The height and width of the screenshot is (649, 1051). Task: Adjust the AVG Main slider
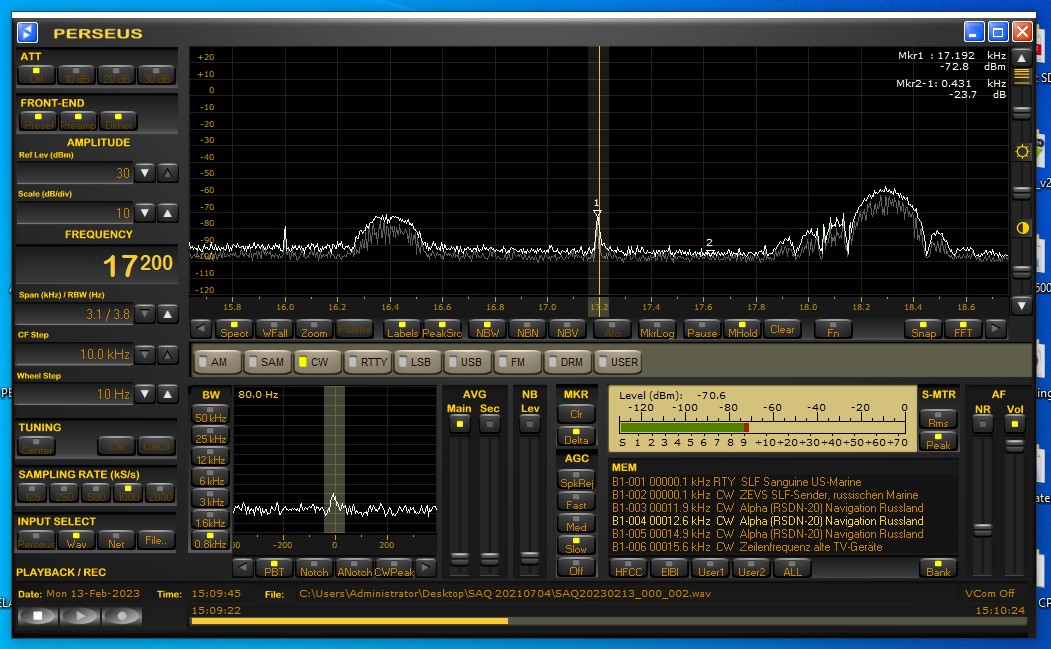coord(459,558)
